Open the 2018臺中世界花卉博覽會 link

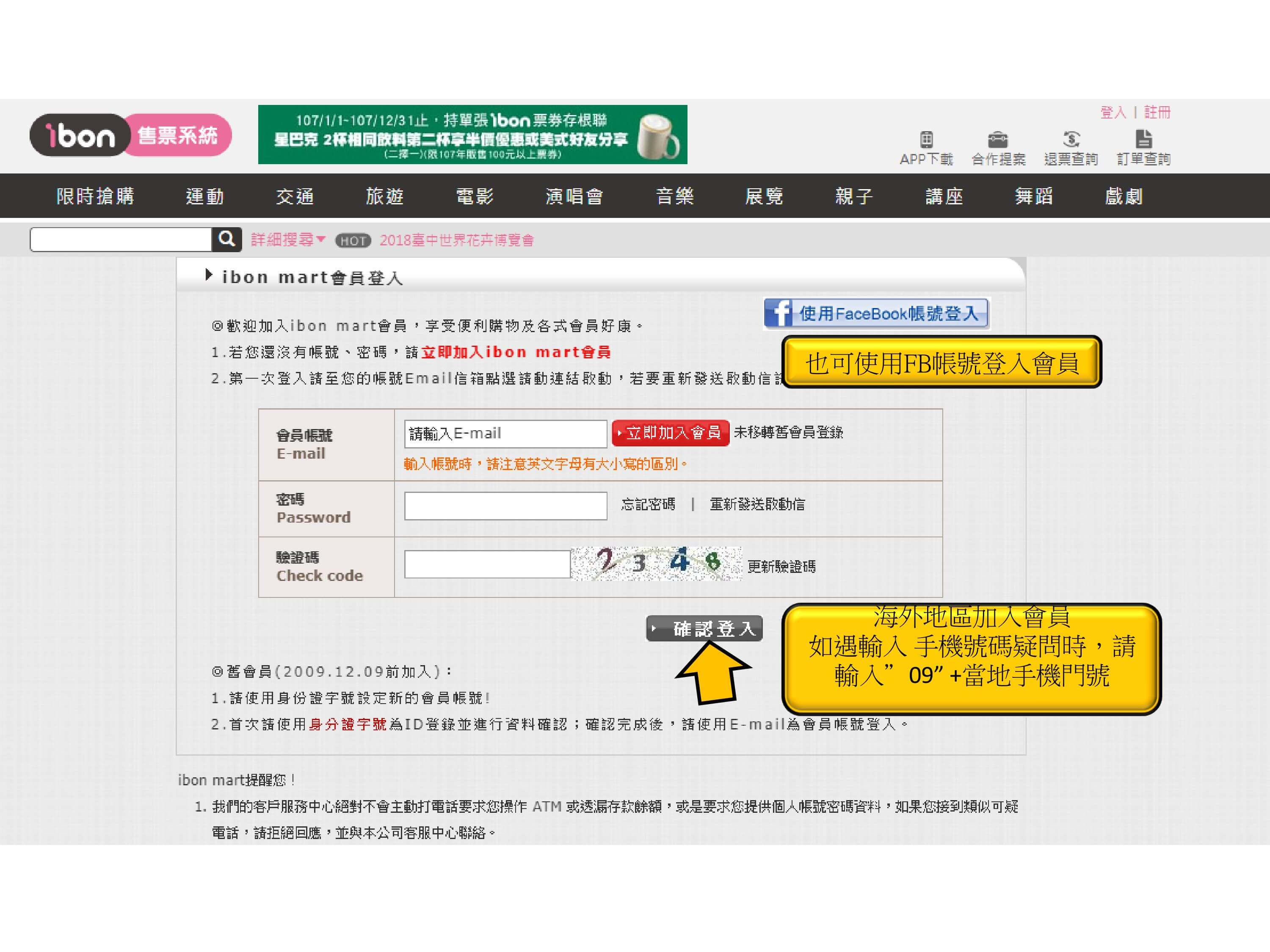(x=456, y=240)
